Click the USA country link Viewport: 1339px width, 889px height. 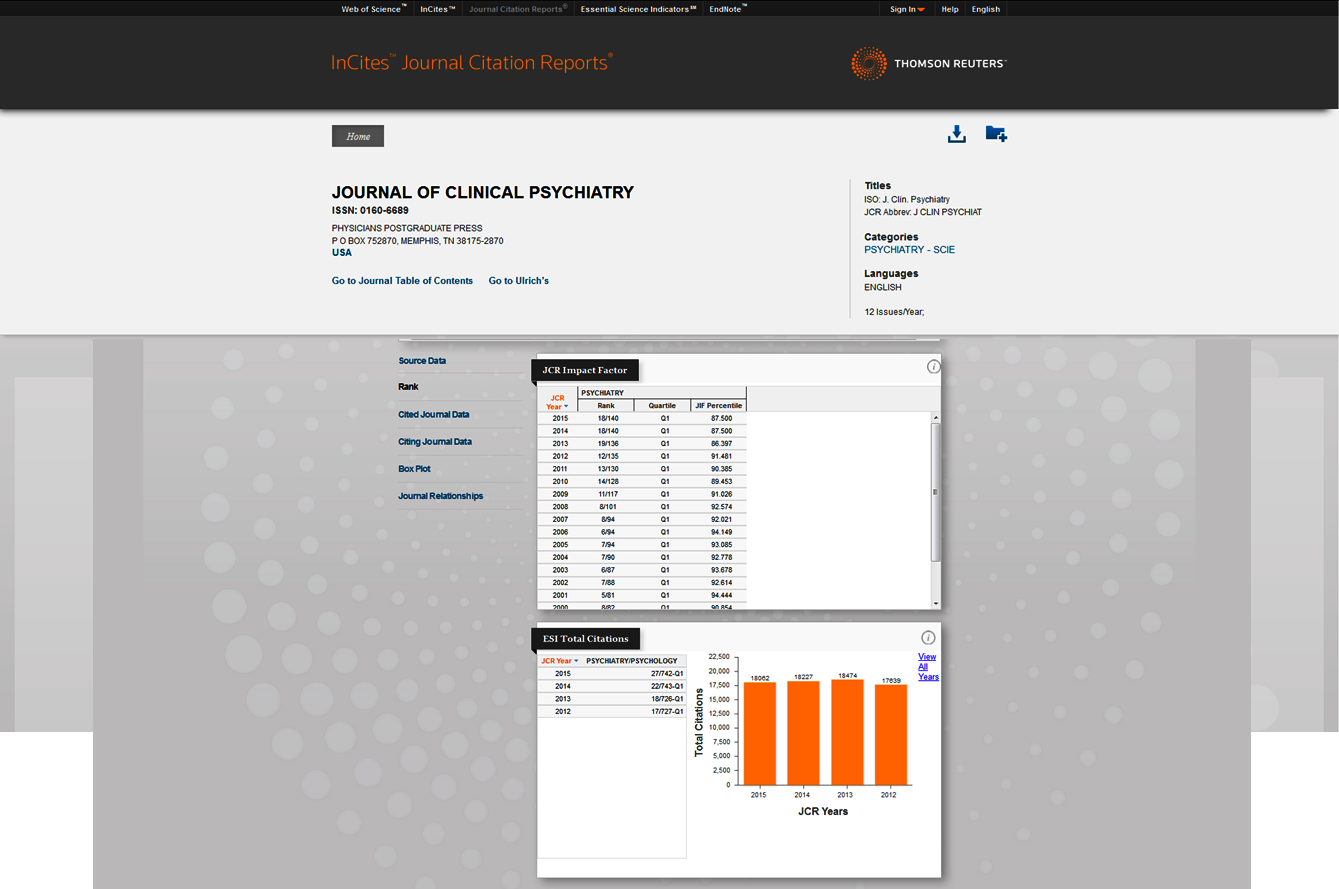pos(342,253)
